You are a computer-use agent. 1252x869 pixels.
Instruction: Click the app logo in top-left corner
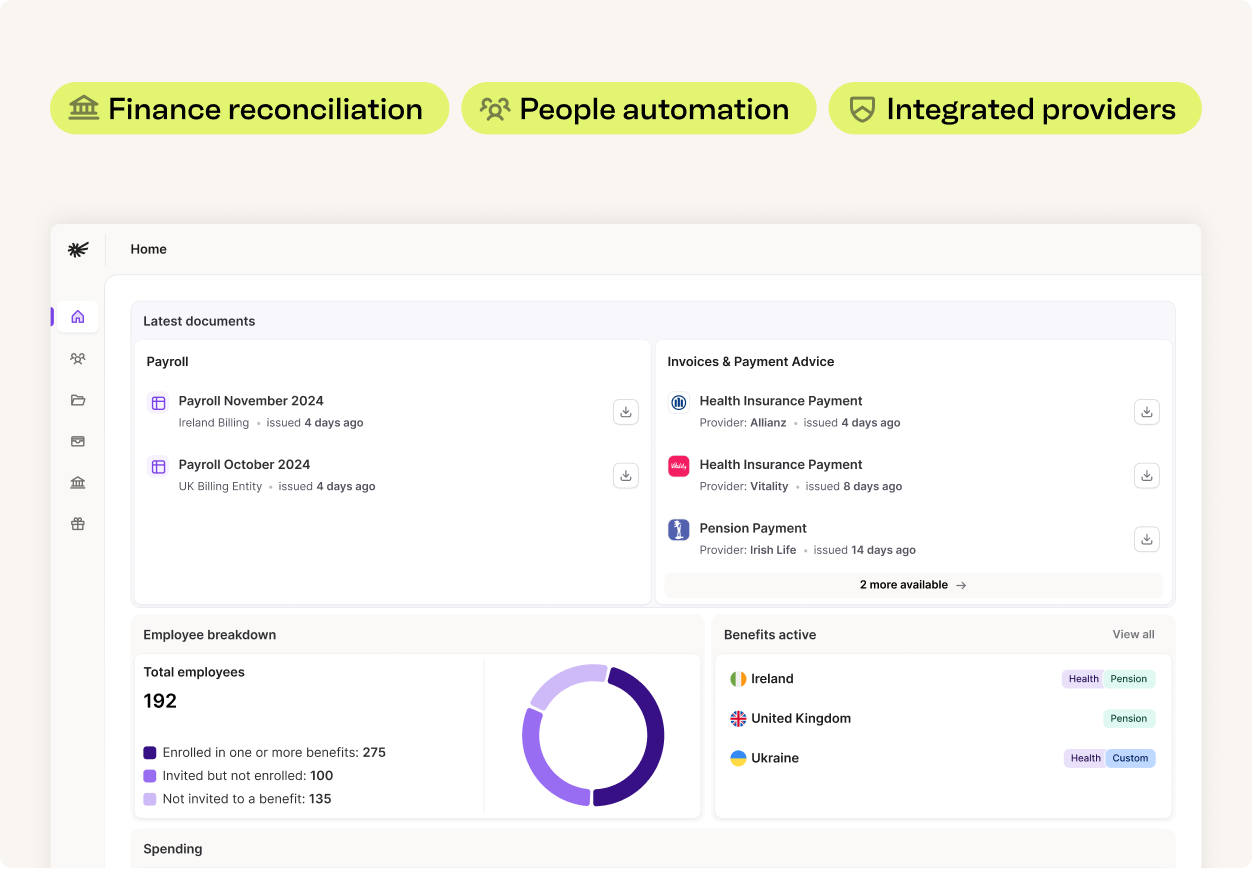tap(78, 249)
